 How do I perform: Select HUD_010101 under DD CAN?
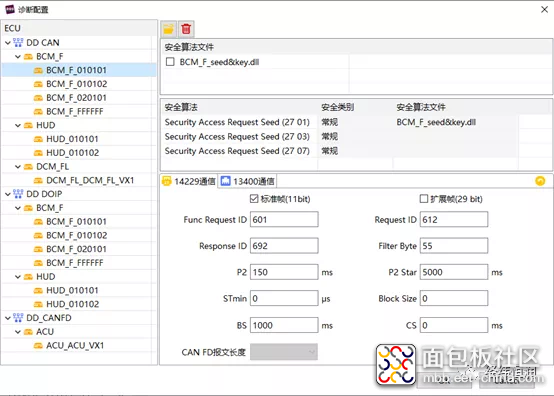tap(72, 139)
